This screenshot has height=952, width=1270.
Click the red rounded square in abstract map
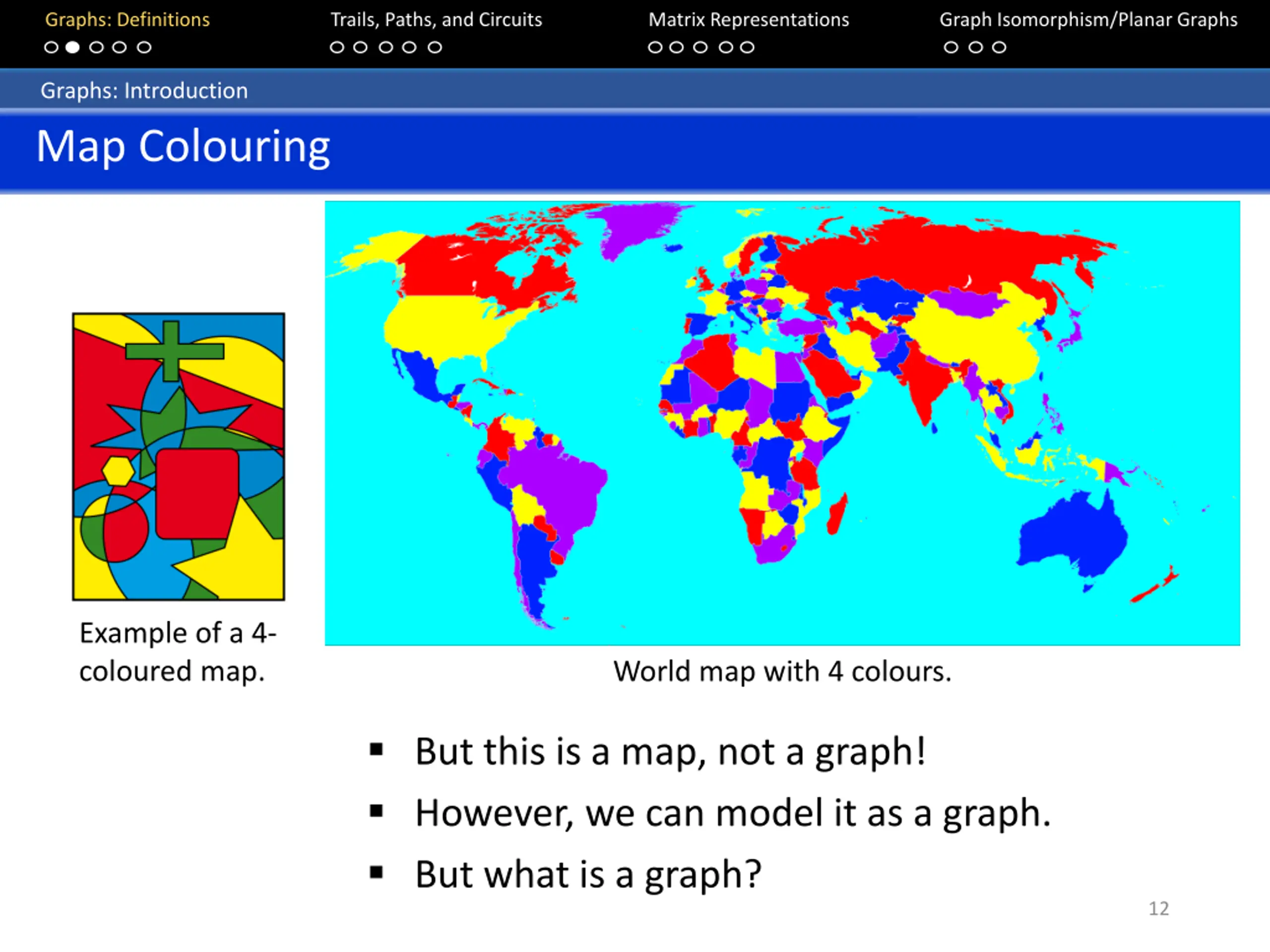[197, 494]
